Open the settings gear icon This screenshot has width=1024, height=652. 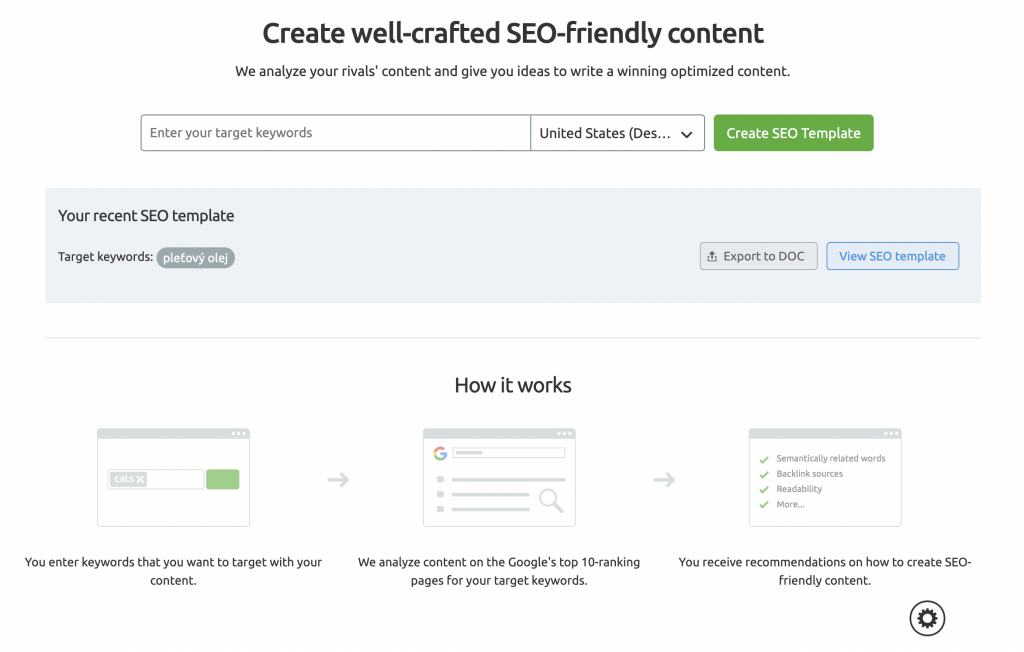(x=927, y=618)
